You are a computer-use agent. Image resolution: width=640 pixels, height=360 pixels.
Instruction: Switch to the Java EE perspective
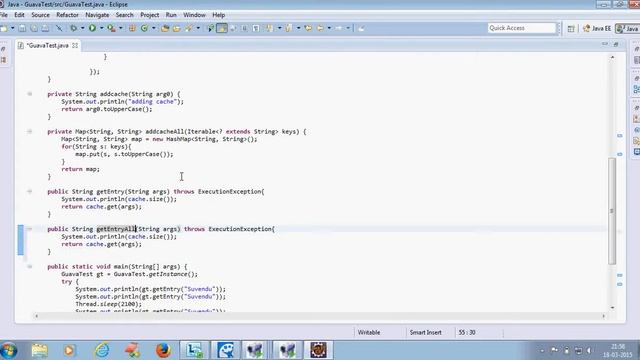(x=597, y=28)
